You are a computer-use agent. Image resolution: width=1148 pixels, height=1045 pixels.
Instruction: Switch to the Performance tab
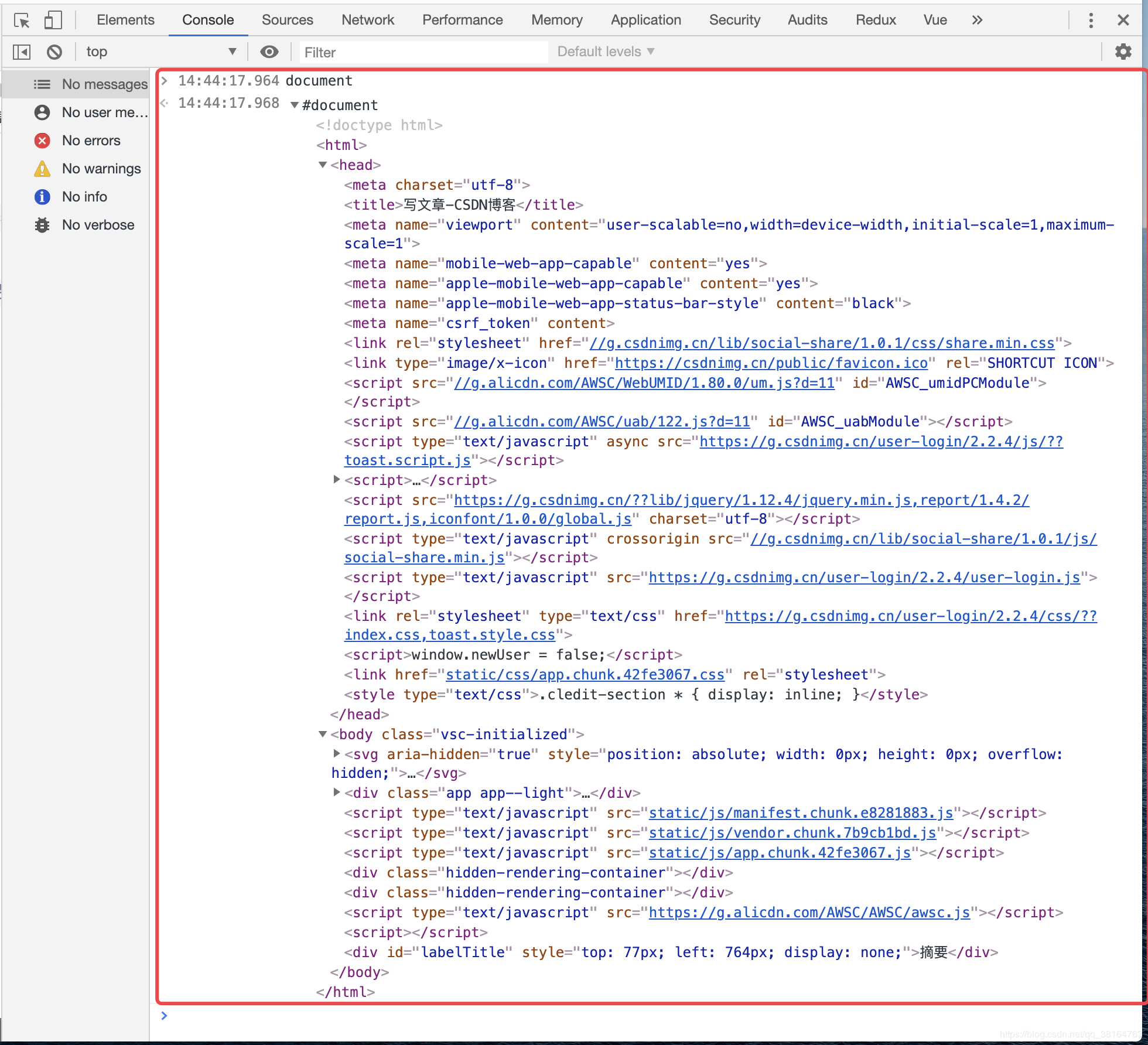(463, 21)
